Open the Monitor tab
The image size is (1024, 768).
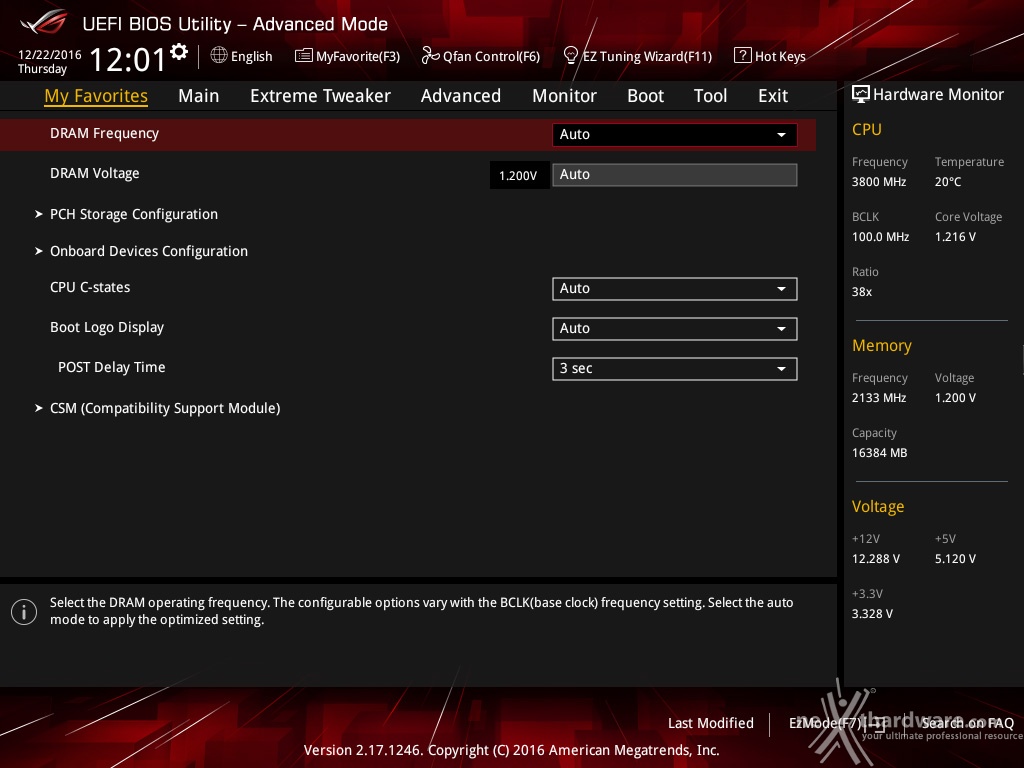[564, 96]
